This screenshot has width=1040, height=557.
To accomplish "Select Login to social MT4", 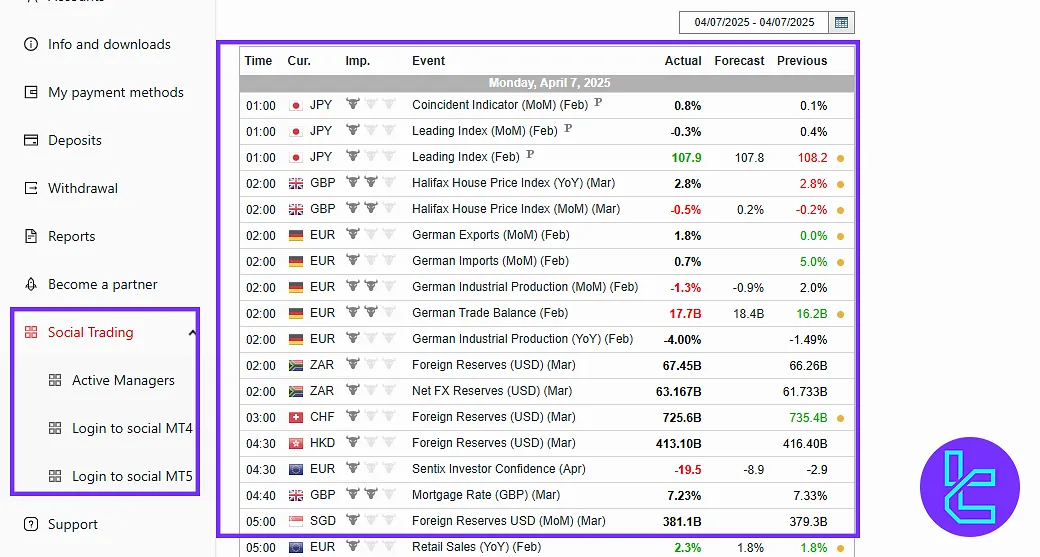I will (132, 428).
